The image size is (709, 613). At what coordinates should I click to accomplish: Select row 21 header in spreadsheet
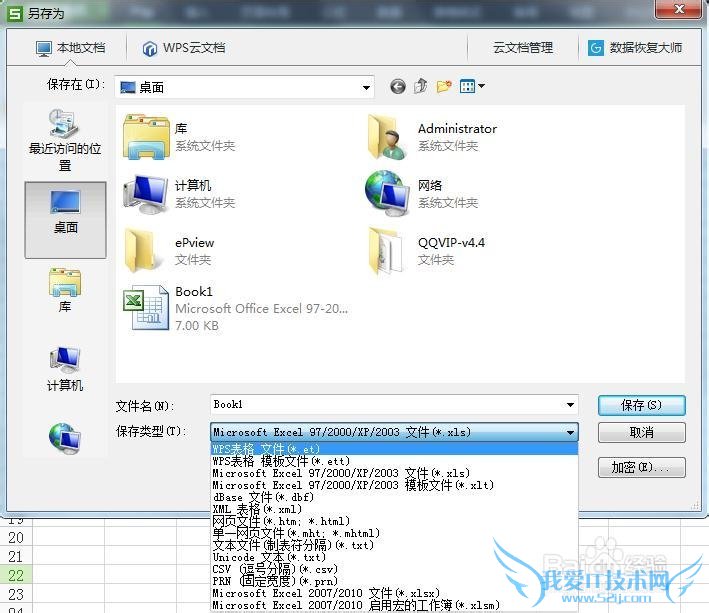(x=16, y=556)
